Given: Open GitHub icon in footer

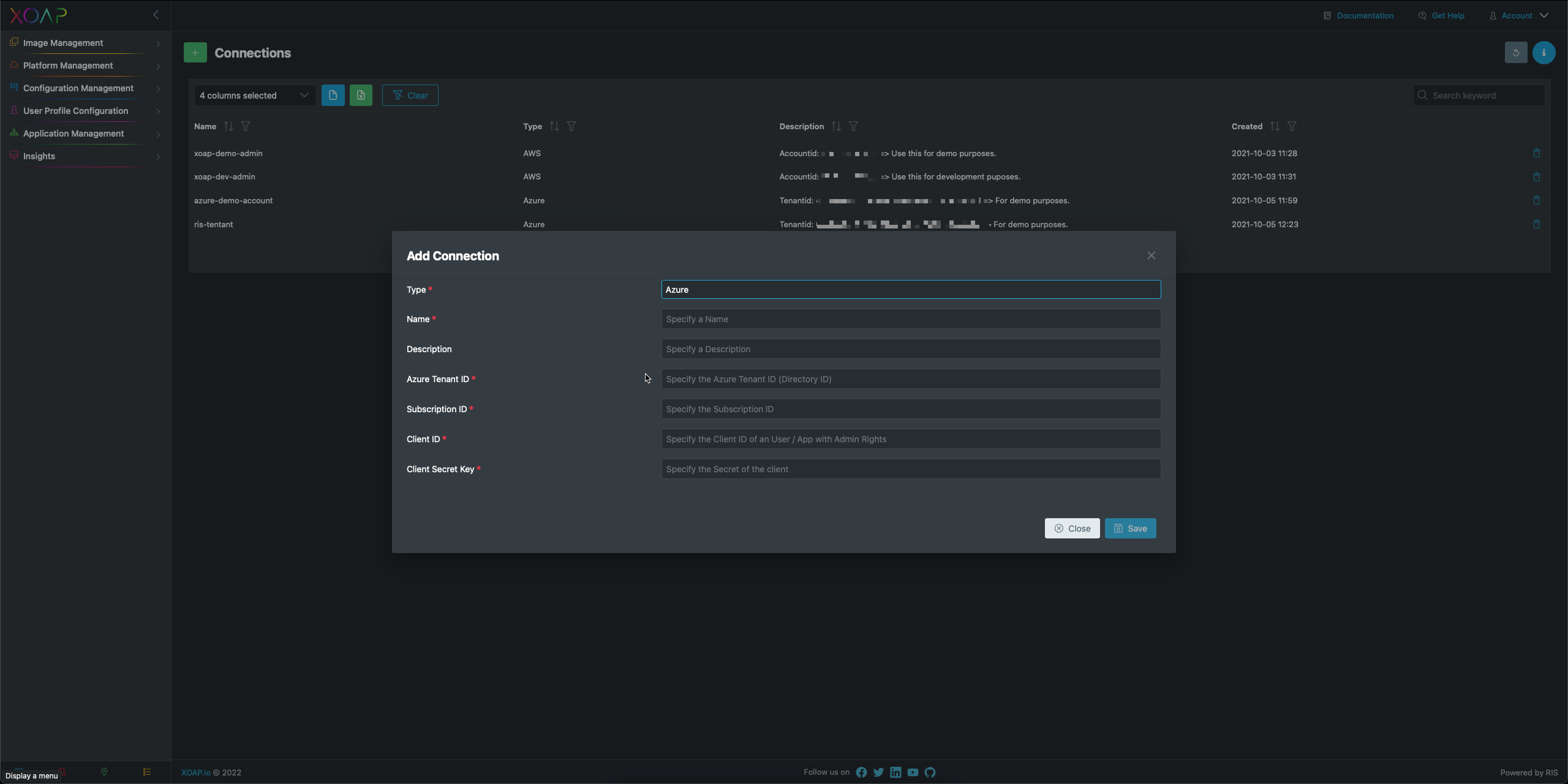Looking at the screenshot, I should [x=930, y=772].
